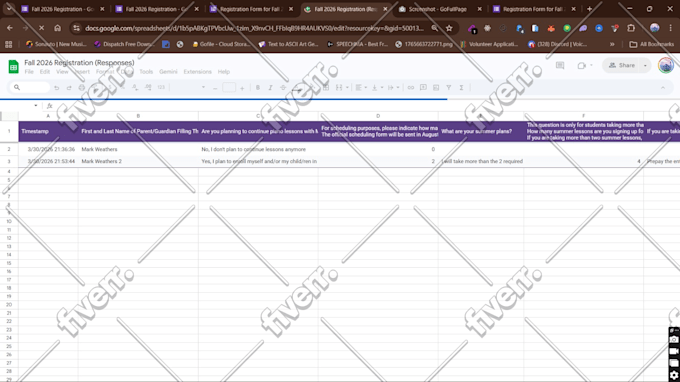Show more bookmarks with the » chevron

(x=612, y=44)
